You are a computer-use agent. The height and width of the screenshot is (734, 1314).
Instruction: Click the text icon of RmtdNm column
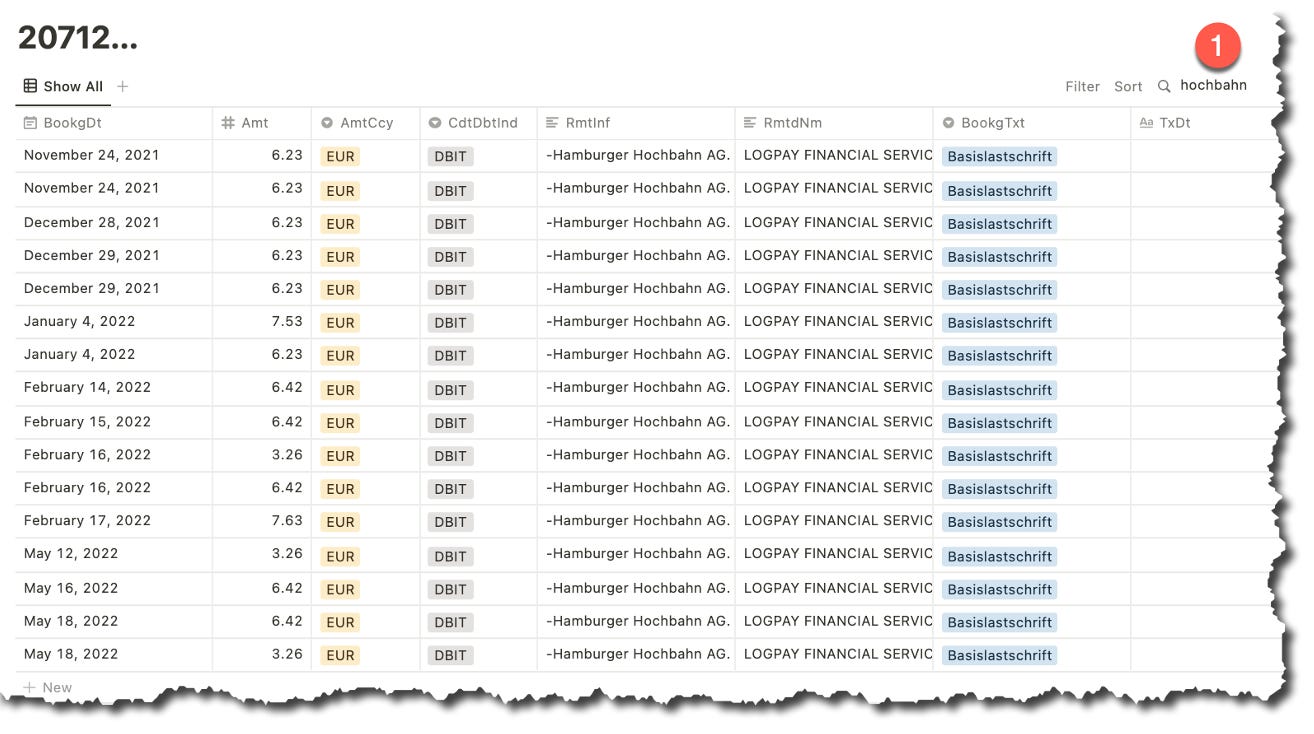click(750, 123)
